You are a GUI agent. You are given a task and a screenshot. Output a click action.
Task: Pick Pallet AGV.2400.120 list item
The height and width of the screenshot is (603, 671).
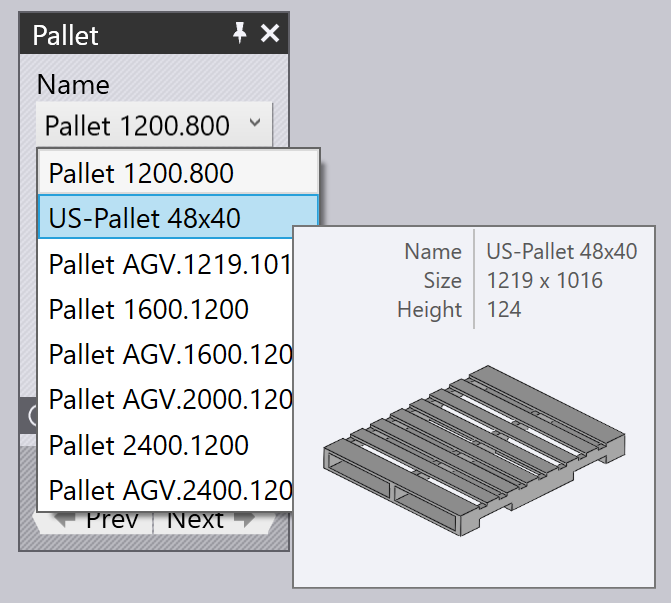166,490
